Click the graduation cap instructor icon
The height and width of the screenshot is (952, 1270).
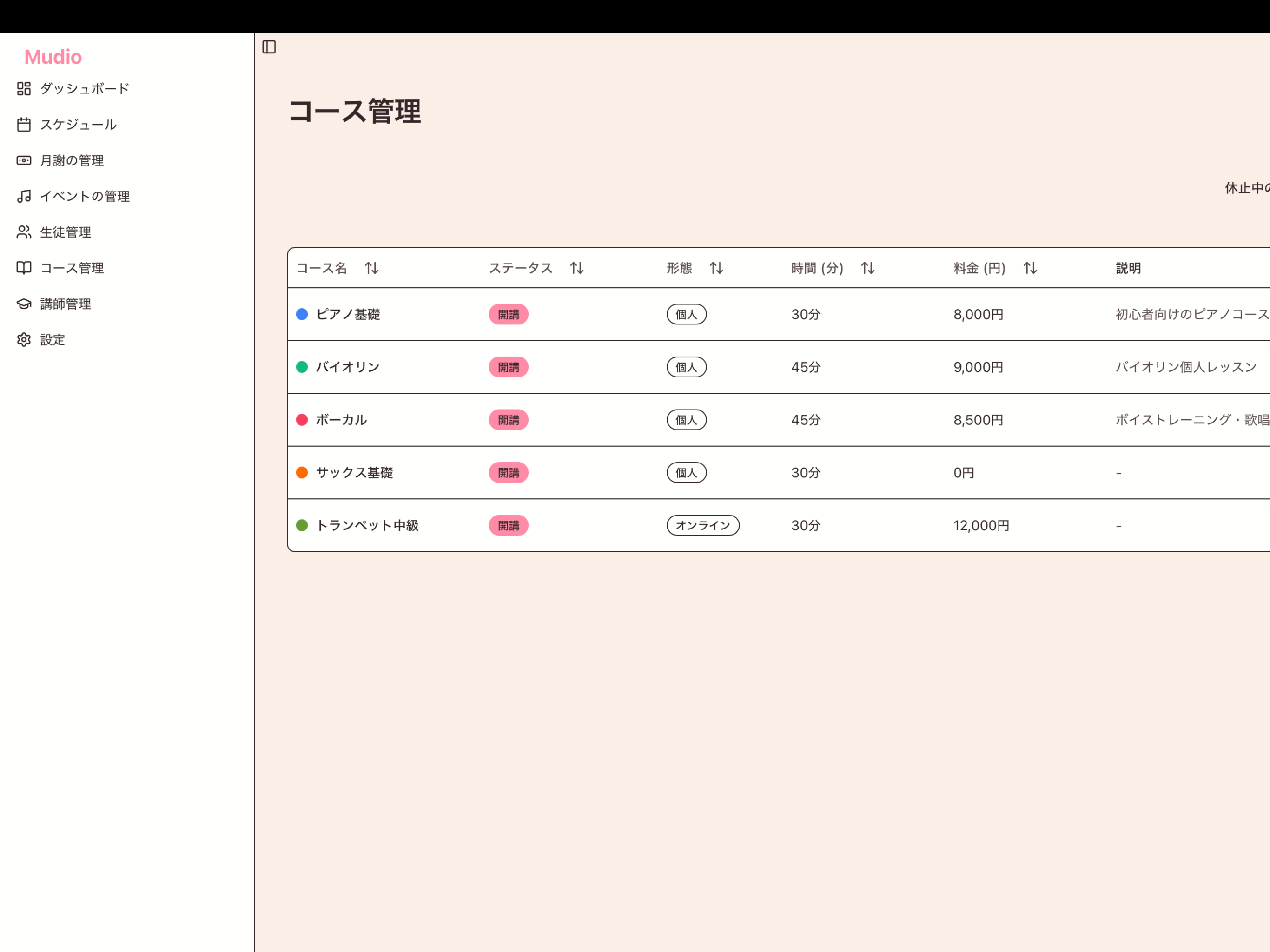pyautogui.click(x=24, y=304)
